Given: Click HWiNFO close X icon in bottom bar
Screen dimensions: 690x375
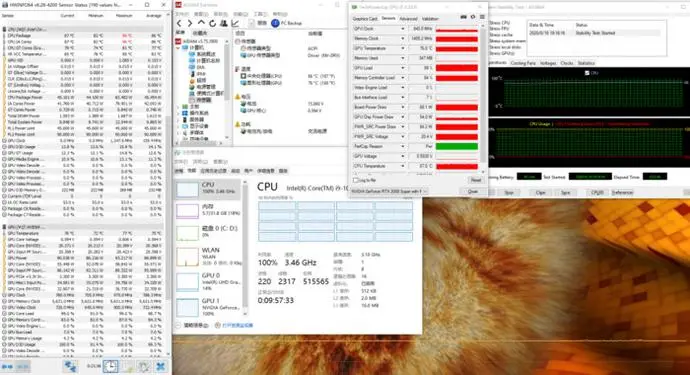Looking at the screenshot, I should point(161,366).
